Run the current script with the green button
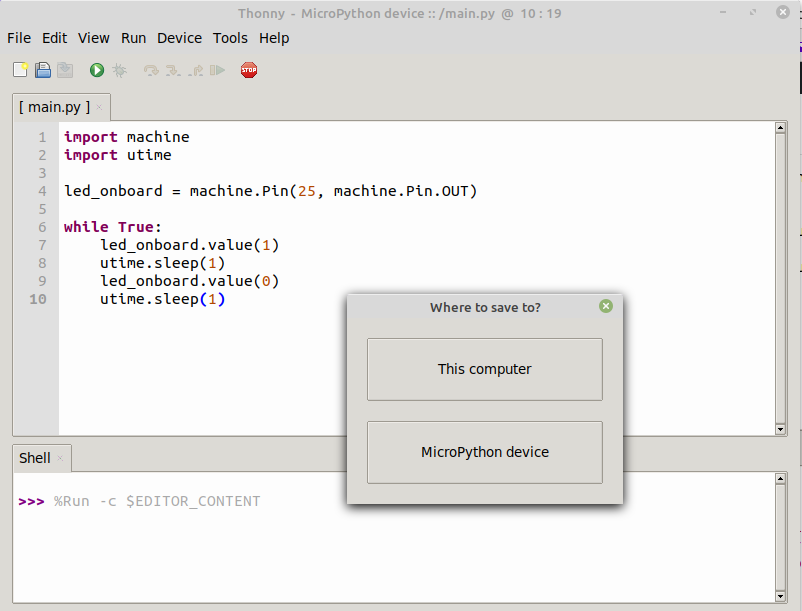Image resolution: width=802 pixels, height=611 pixels. coord(97,70)
